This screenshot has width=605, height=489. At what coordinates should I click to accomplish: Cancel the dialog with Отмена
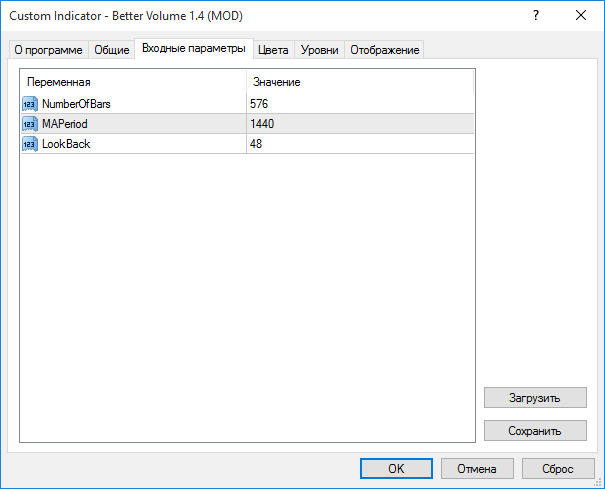(x=476, y=468)
